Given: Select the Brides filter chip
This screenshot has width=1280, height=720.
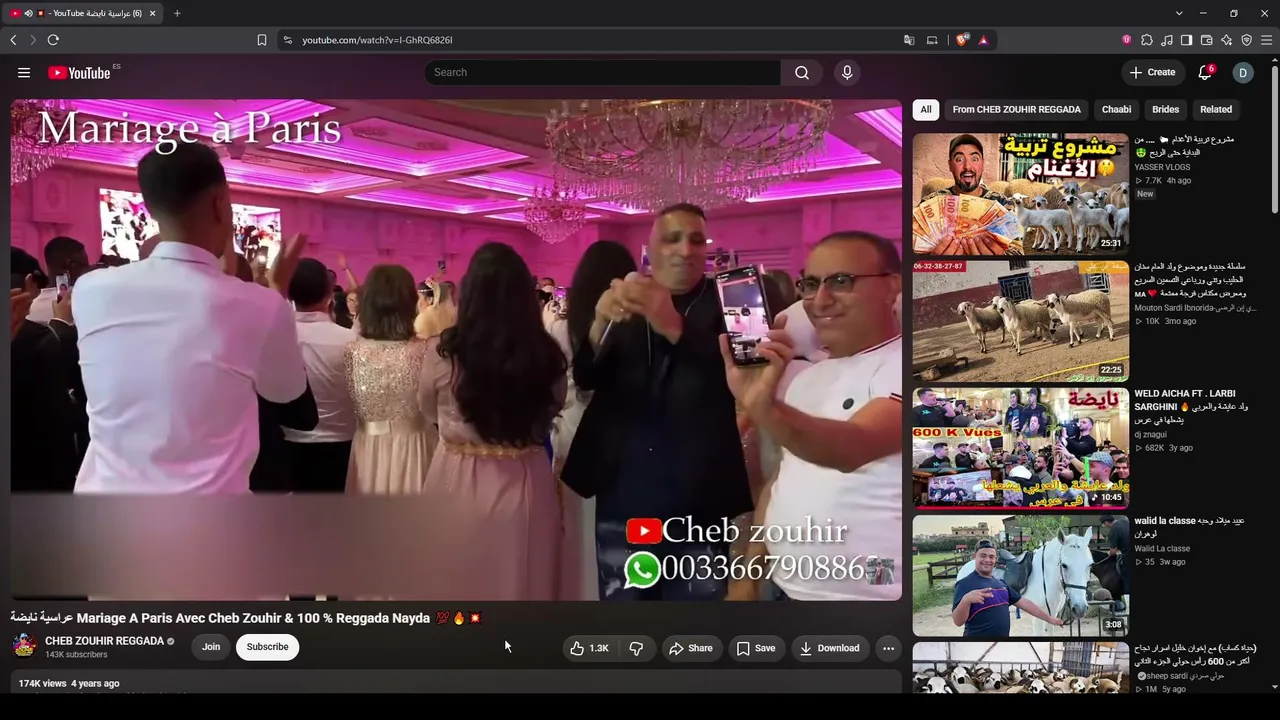Looking at the screenshot, I should (1165, 110).
